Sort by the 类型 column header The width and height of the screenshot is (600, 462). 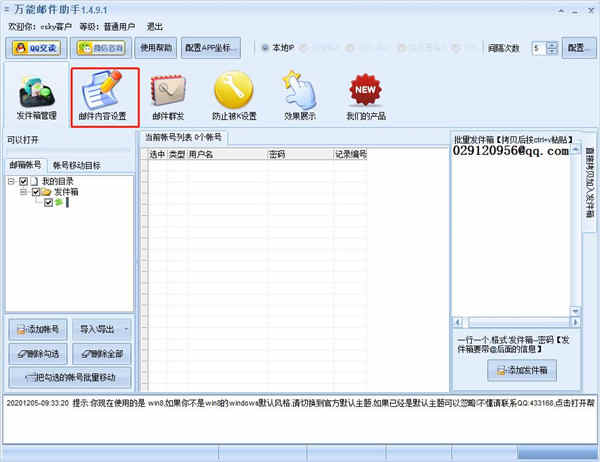click(x=177, y=154)
